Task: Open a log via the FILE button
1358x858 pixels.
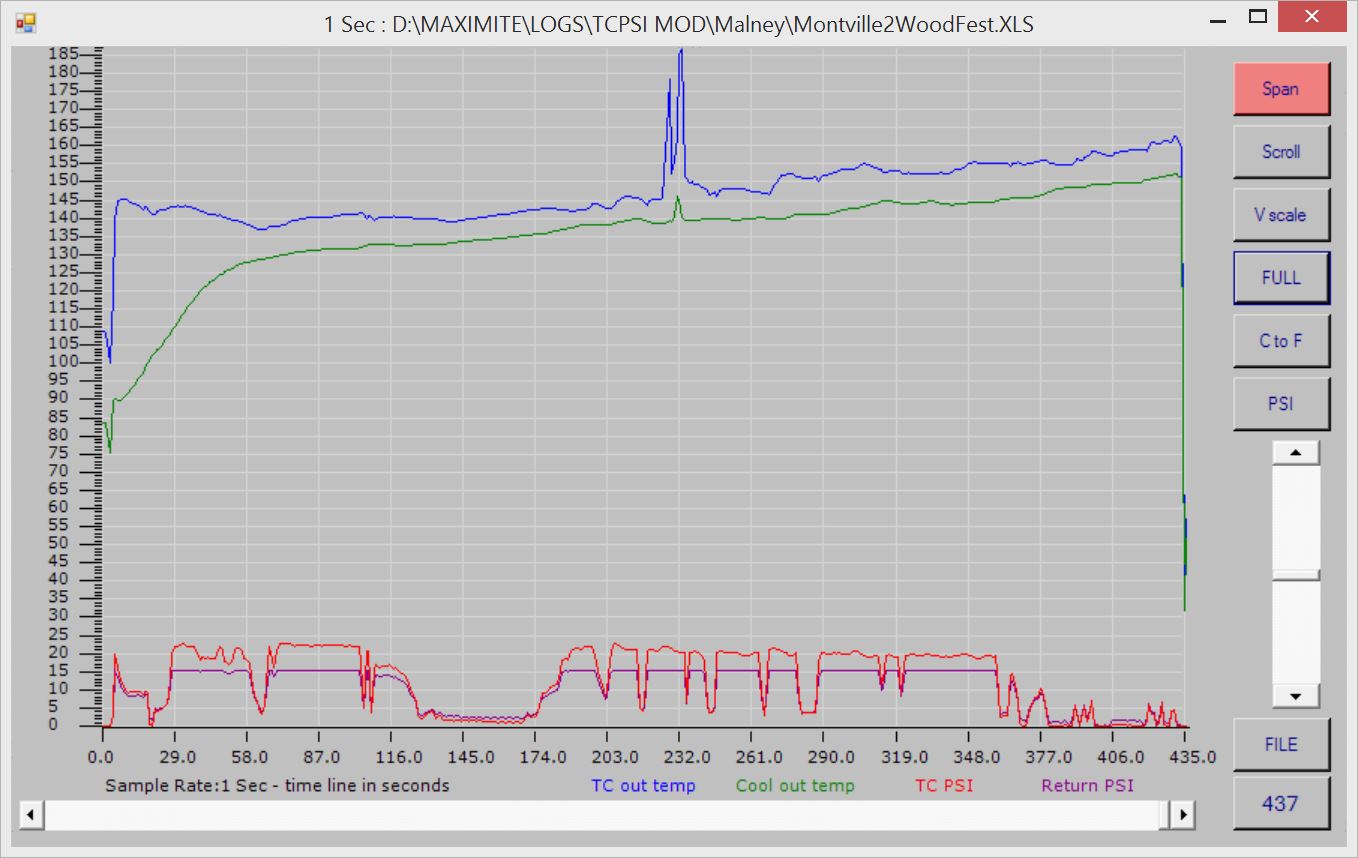Action: [1281, 745]
